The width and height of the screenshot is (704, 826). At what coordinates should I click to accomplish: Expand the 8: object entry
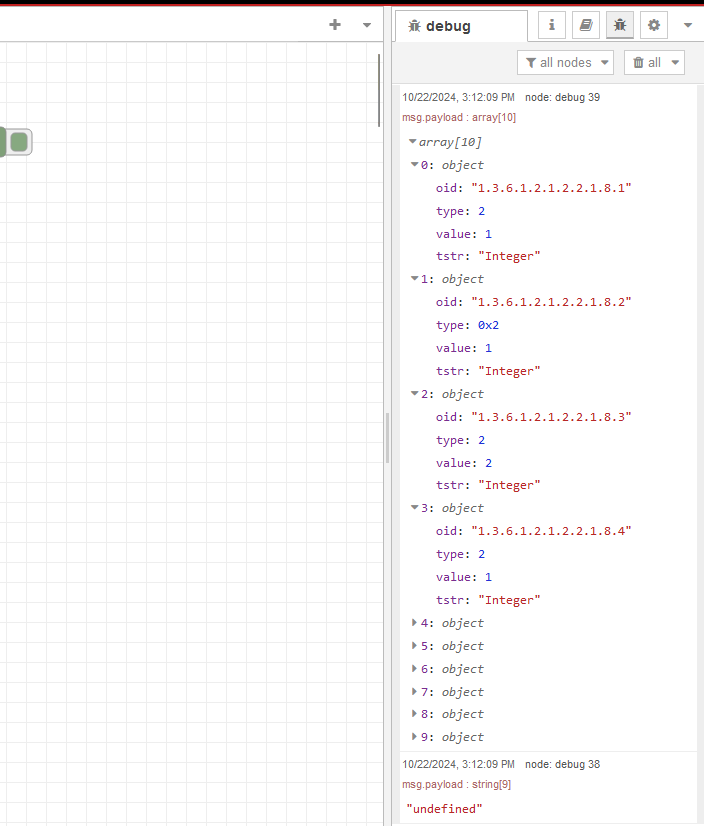[414, 714]
